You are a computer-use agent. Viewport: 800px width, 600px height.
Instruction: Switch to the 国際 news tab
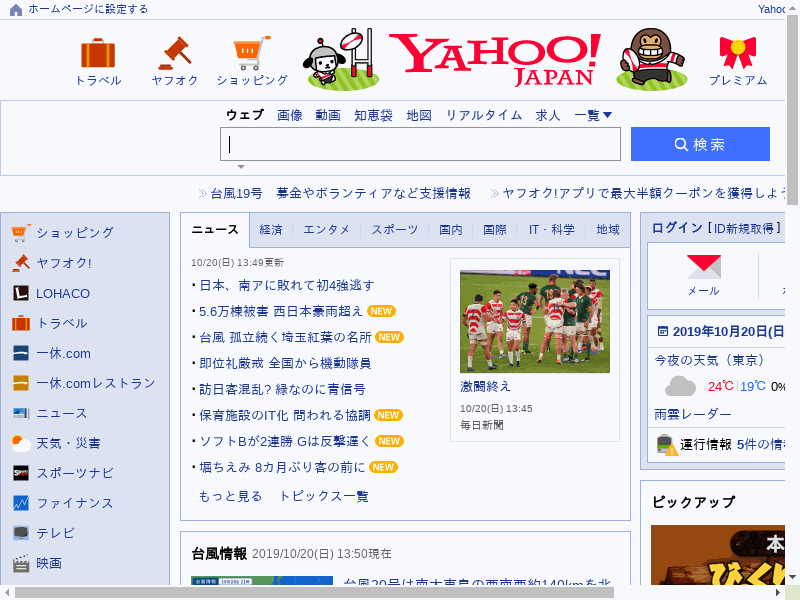pyautogui.click(x=495, y=230)
